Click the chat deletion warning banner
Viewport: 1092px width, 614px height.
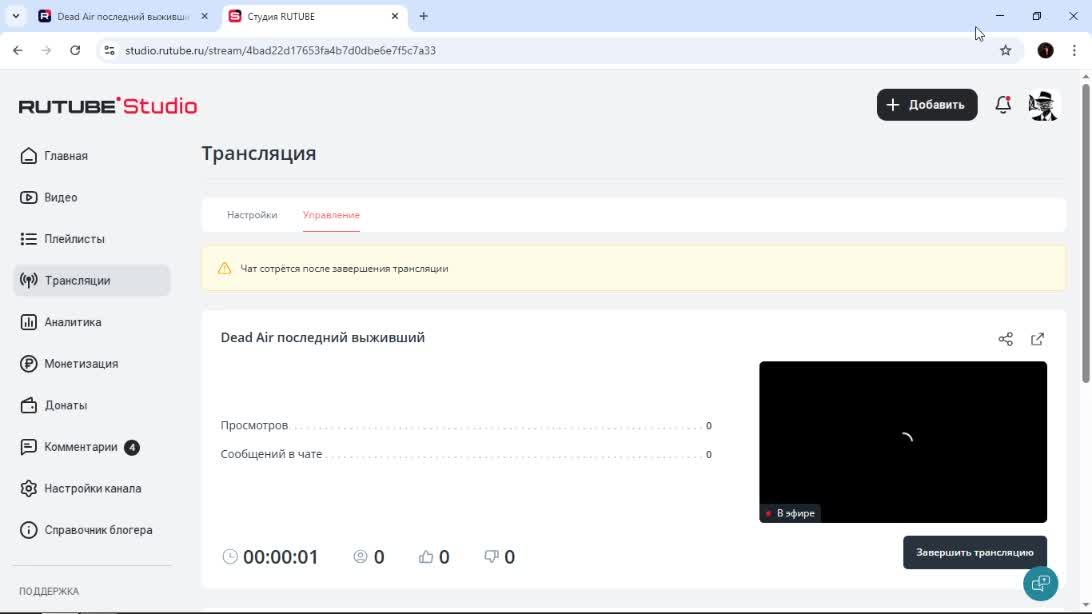(634, 268)
